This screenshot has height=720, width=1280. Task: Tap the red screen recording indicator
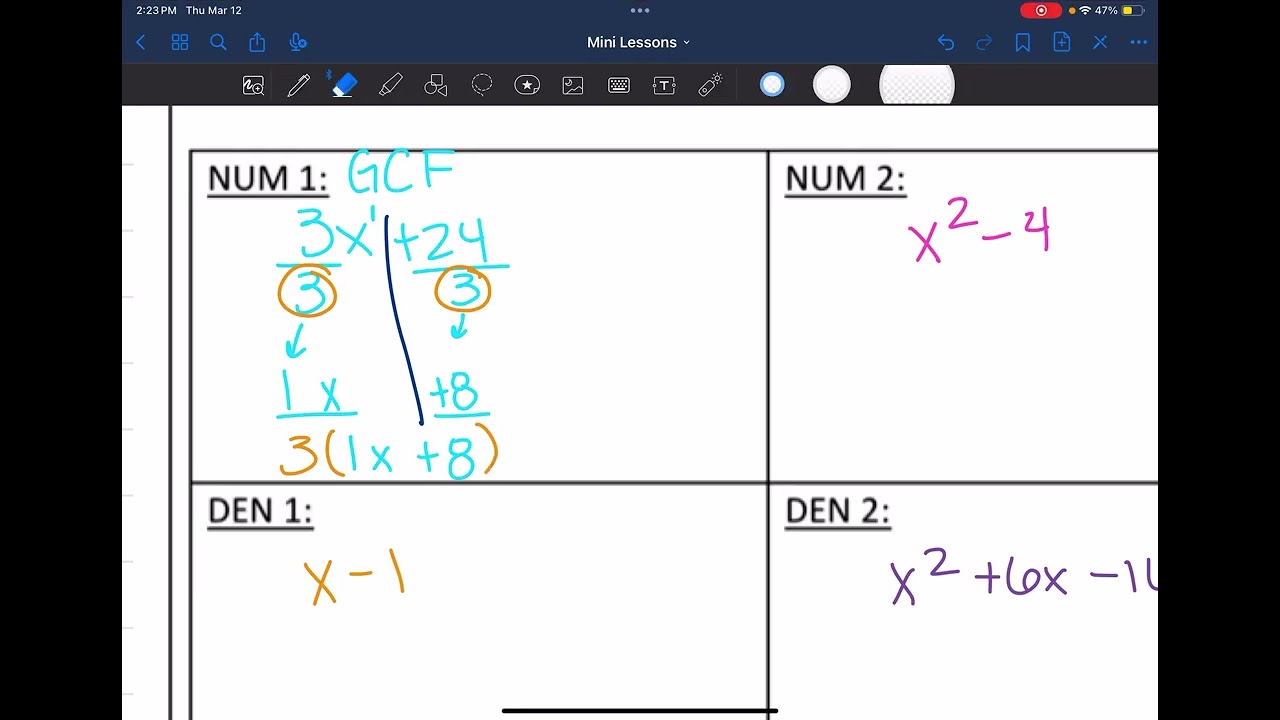pos(1041,10)
